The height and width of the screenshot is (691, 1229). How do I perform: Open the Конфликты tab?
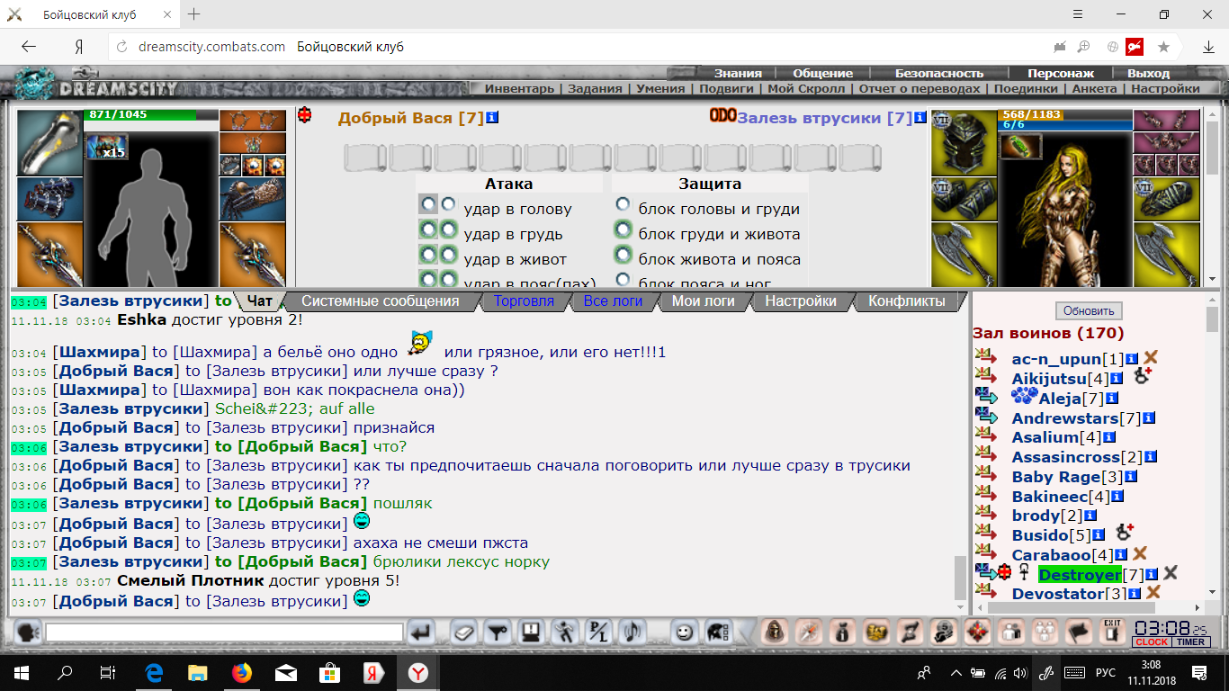pyautogui.click(x=906, y=301)
